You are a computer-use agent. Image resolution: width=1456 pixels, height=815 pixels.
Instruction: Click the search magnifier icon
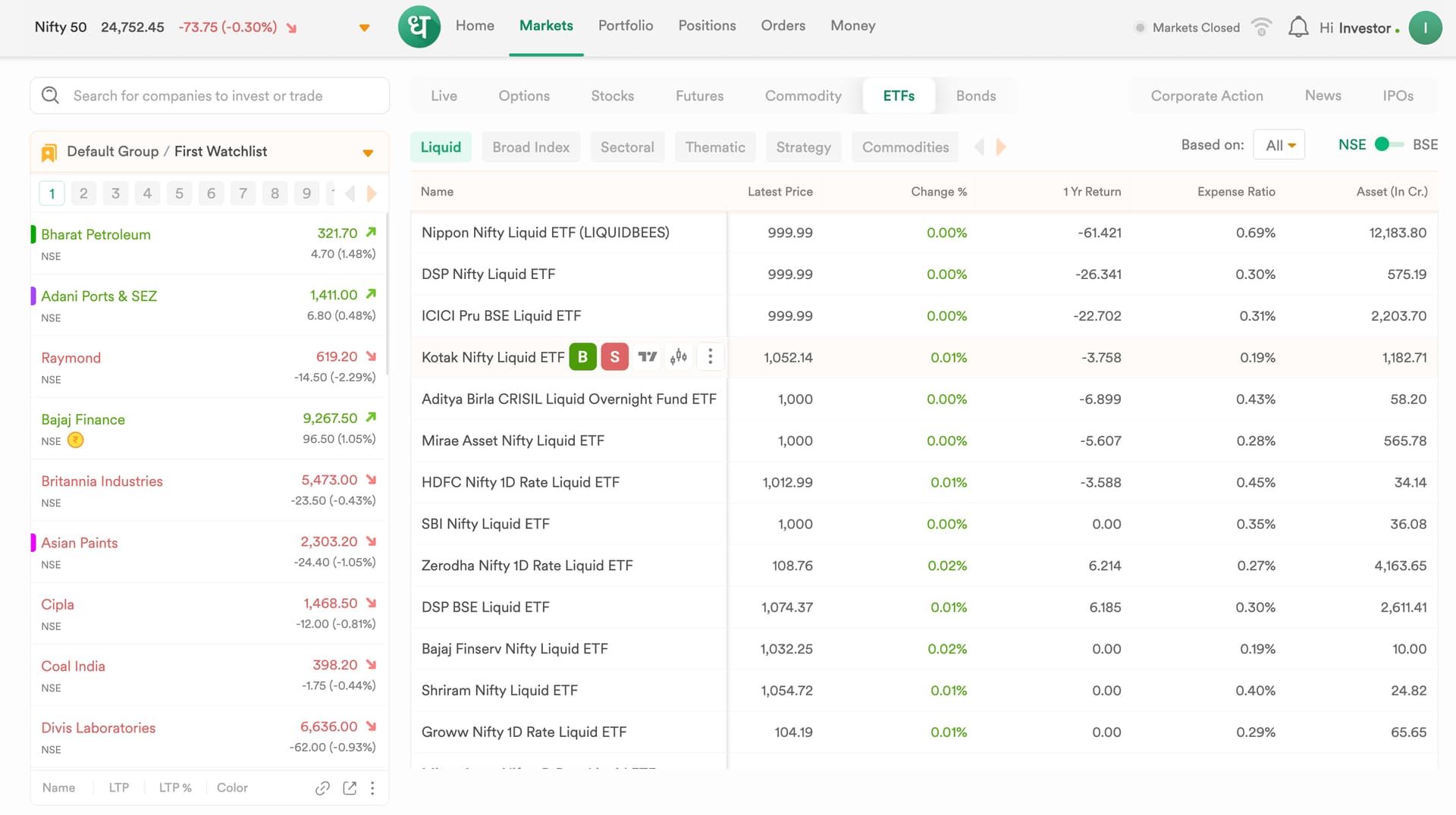click(x=50, y=96)
